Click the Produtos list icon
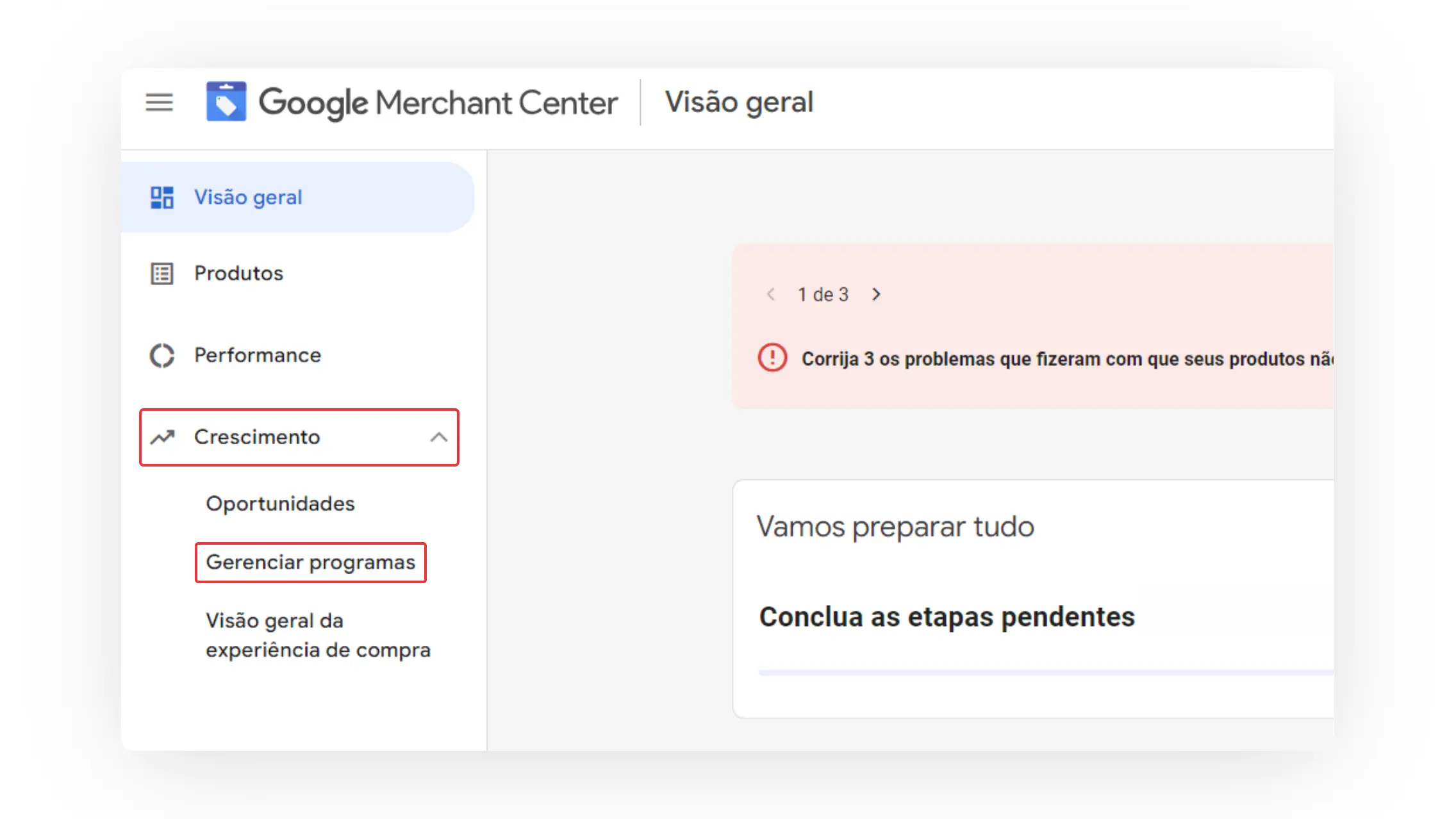The height and width of the screenshot is (819, 1456). pos(161,273)
